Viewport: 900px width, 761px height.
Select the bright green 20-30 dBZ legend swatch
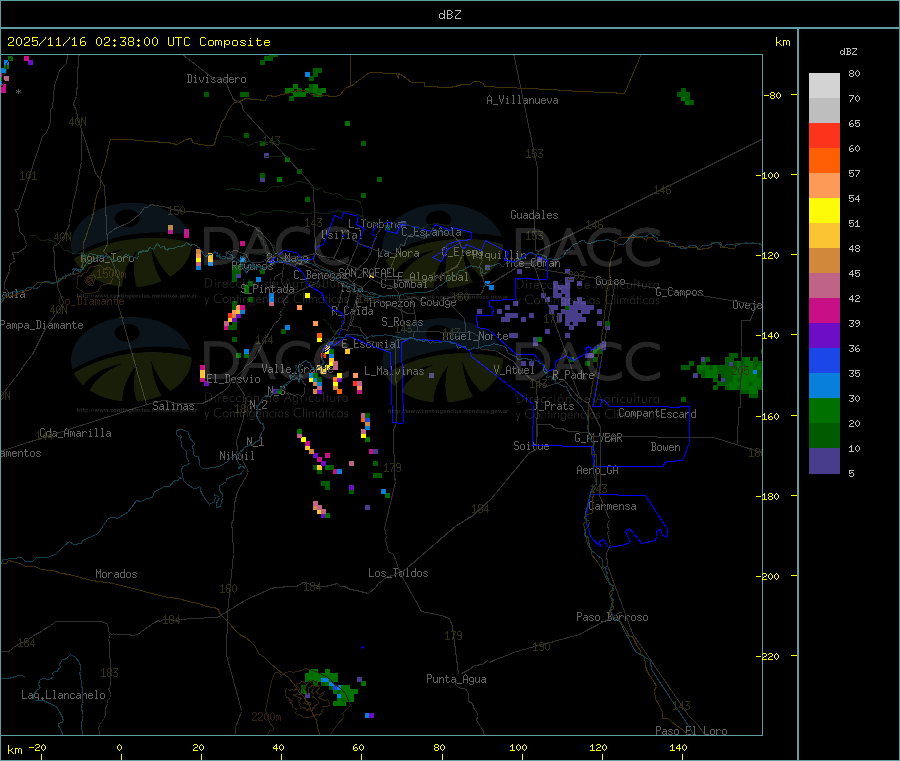pyautogui.click(x=824, y=410)
